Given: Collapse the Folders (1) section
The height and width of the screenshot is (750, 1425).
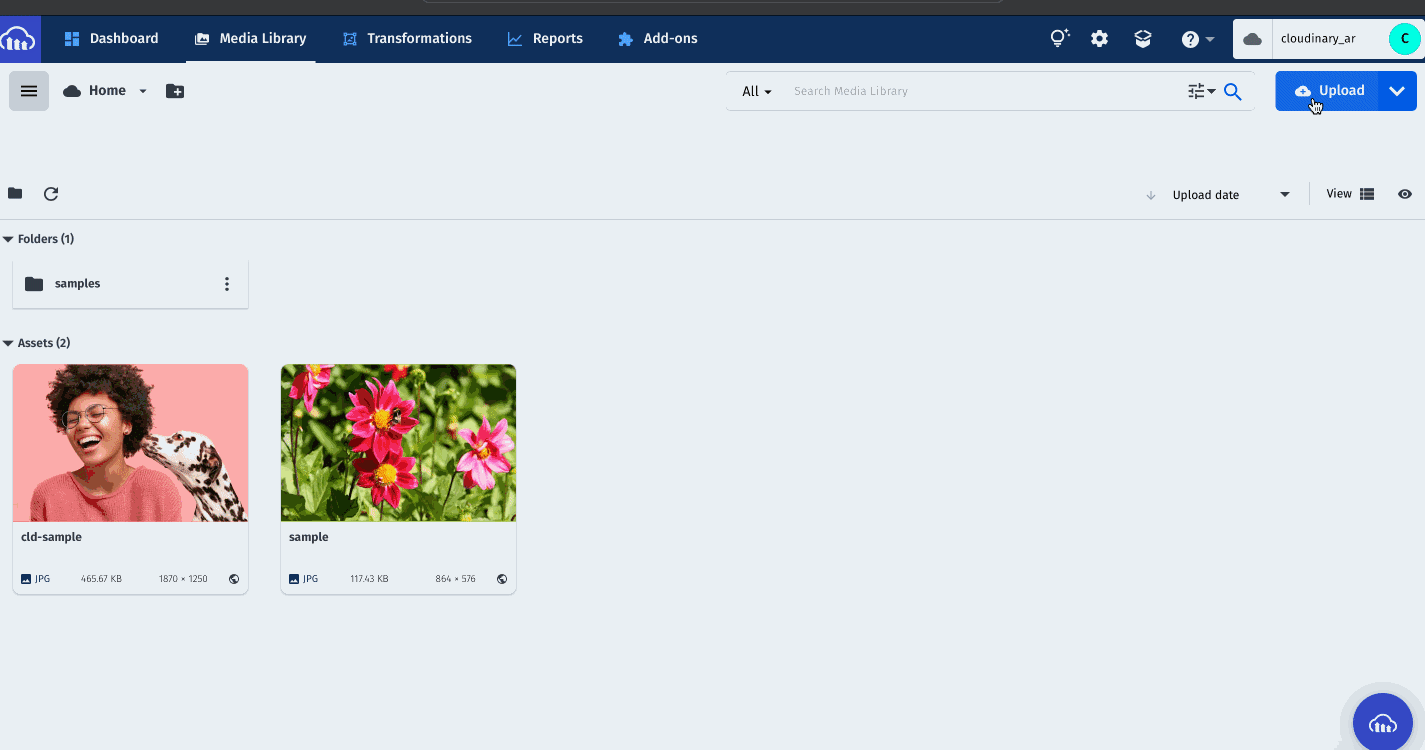Looking at the screenshot, I should click(9, 238).
